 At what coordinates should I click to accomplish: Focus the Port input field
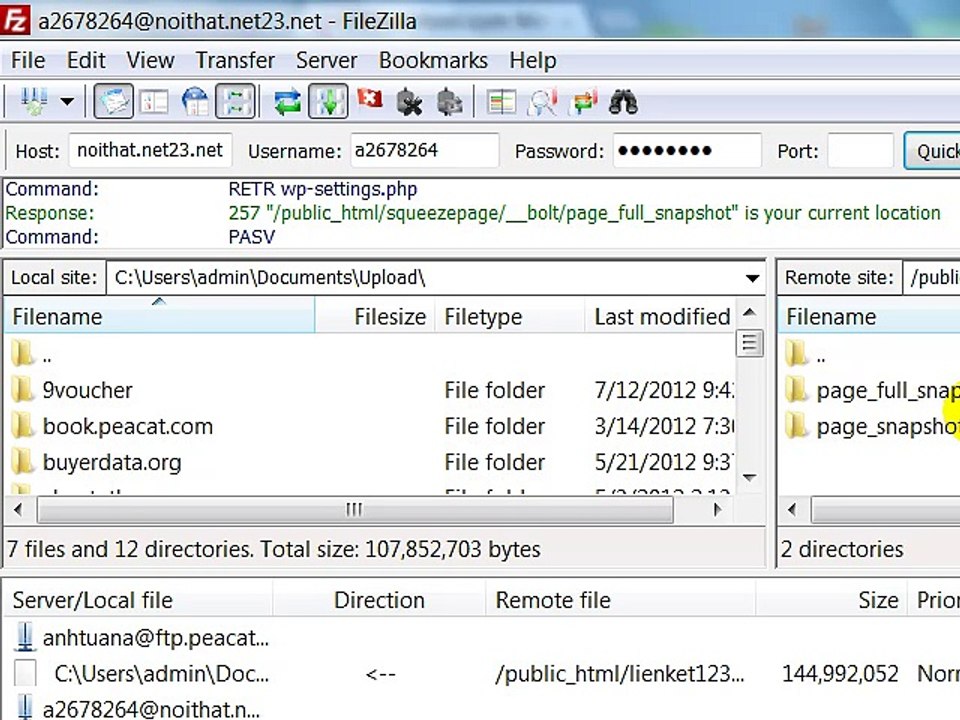click(860, 150)
